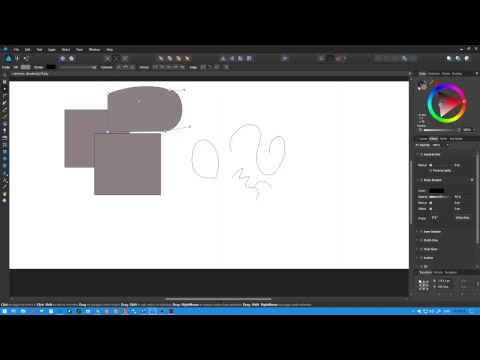Switch to the Export persona
The width and height of the screenshot is (480, 360).
tap(26, 58)
